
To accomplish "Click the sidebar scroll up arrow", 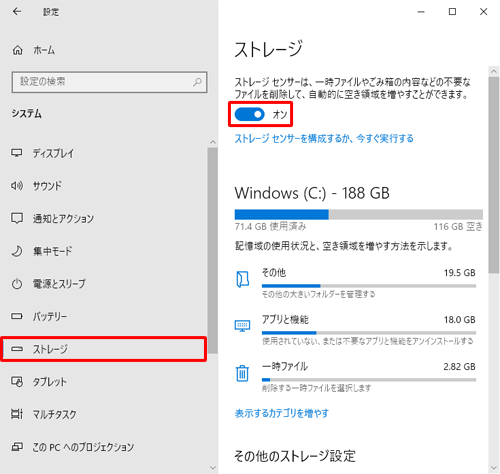I will point(212,142).
